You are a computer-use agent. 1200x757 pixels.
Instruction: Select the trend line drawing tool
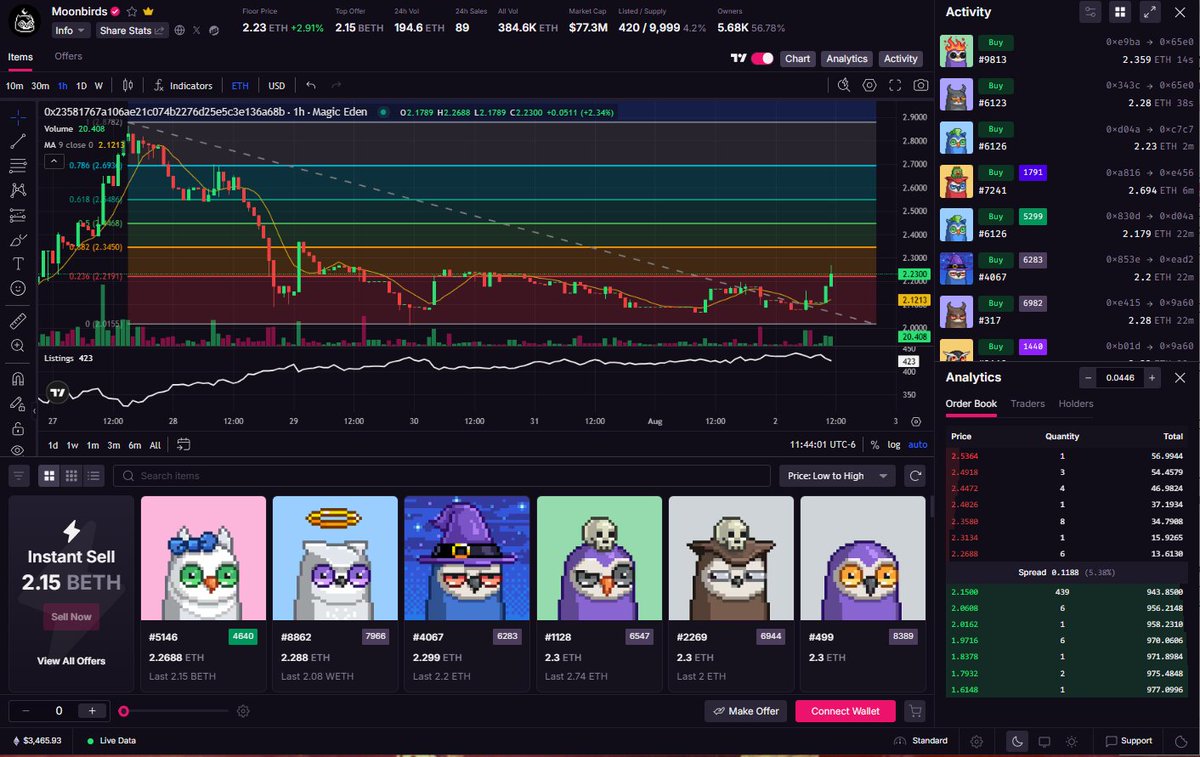tap(18, 141)
